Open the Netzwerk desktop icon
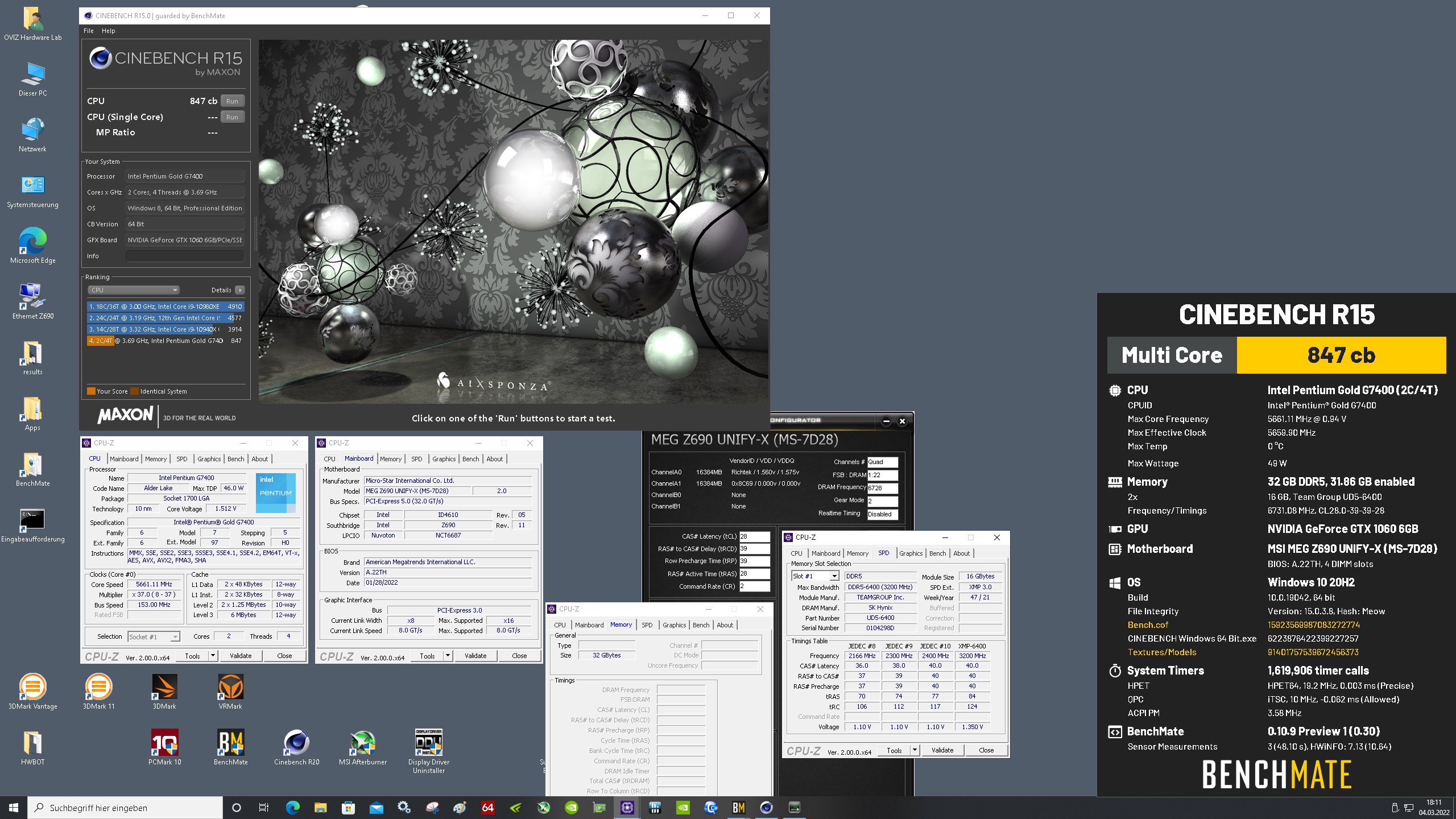Screen dimensions: 1456x819 (32, 135)
